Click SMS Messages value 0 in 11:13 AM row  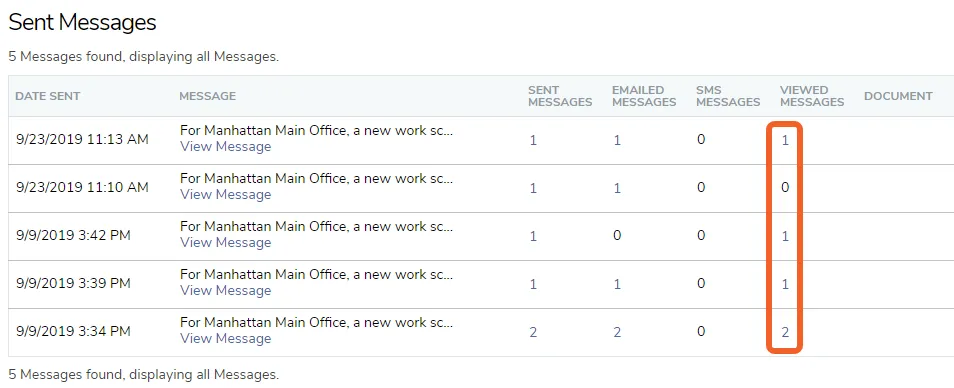pyautogui.click(x=701, y=140)
